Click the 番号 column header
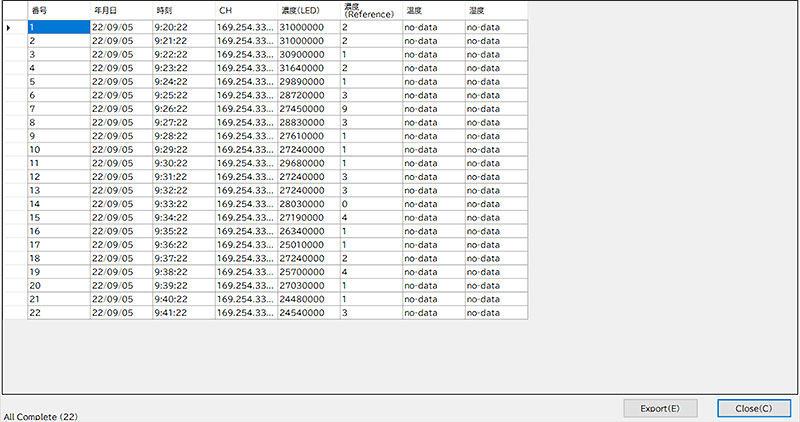This screenshot has width=800, height=422. click(58, 10)
